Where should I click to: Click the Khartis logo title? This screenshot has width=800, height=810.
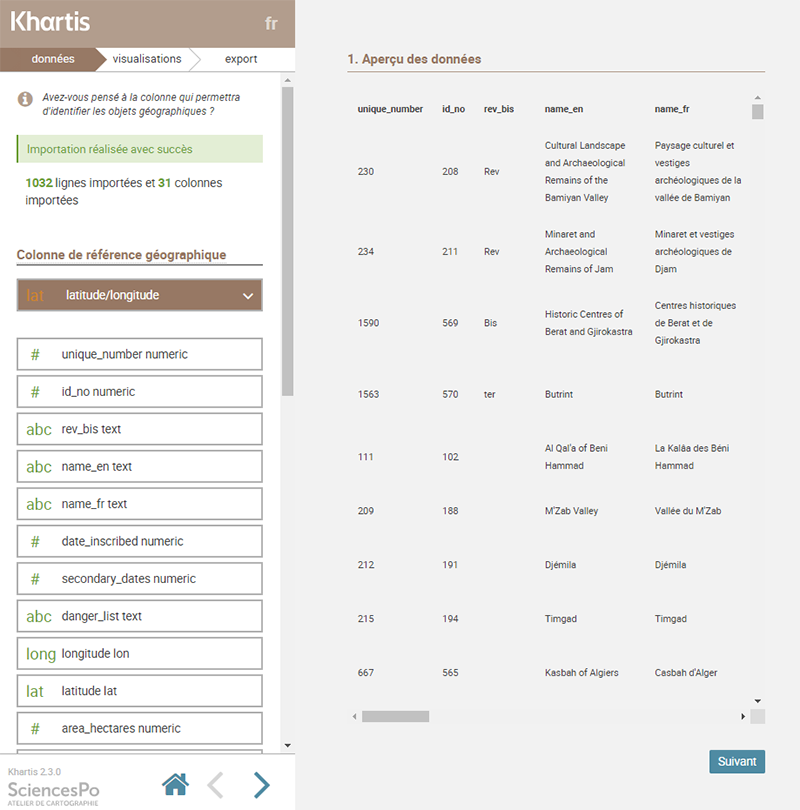click(50, 22)
